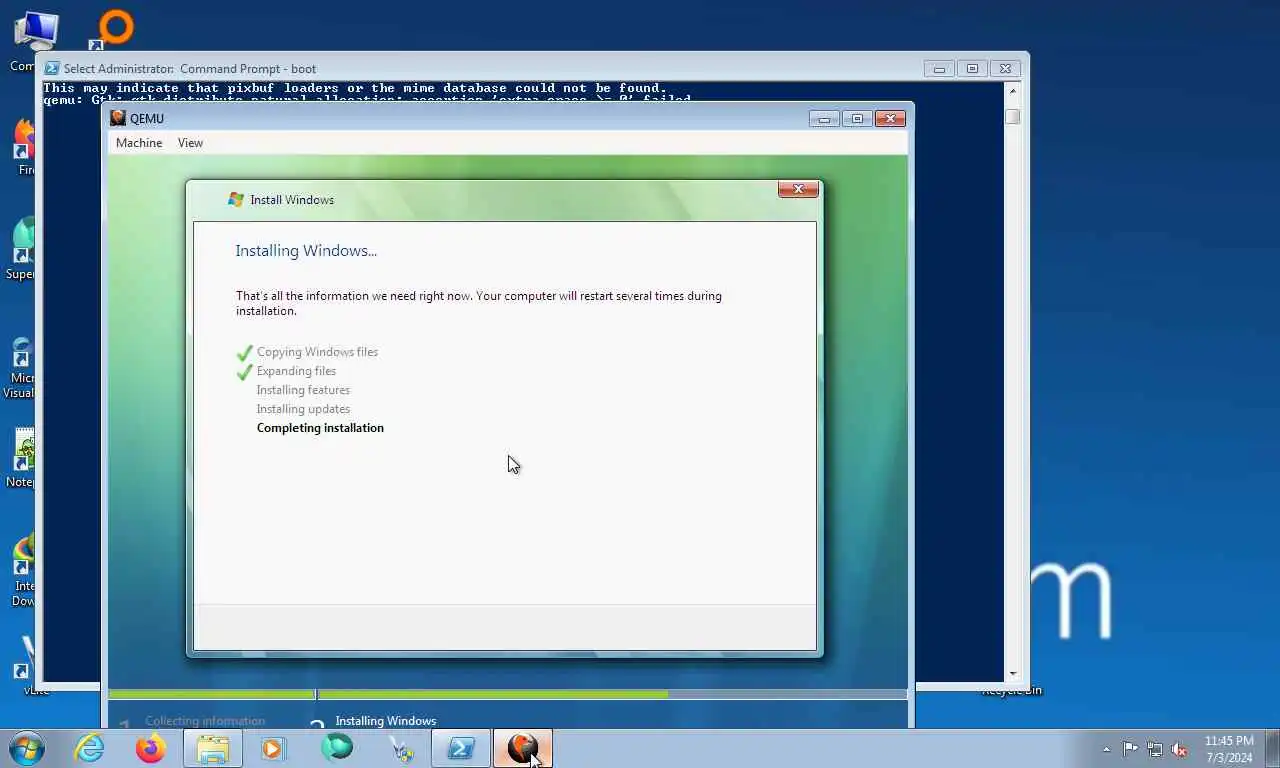Click the 'Installing Windows...' heading
The image size is (1280, 768).
[x=306, y=251]
